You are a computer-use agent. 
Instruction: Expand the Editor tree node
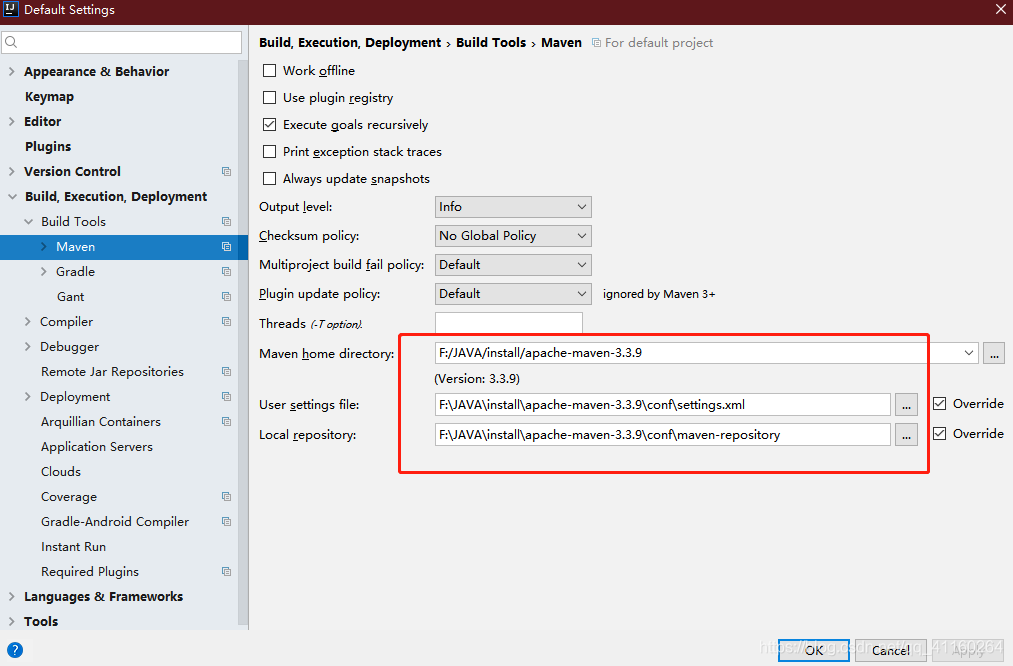12,121
